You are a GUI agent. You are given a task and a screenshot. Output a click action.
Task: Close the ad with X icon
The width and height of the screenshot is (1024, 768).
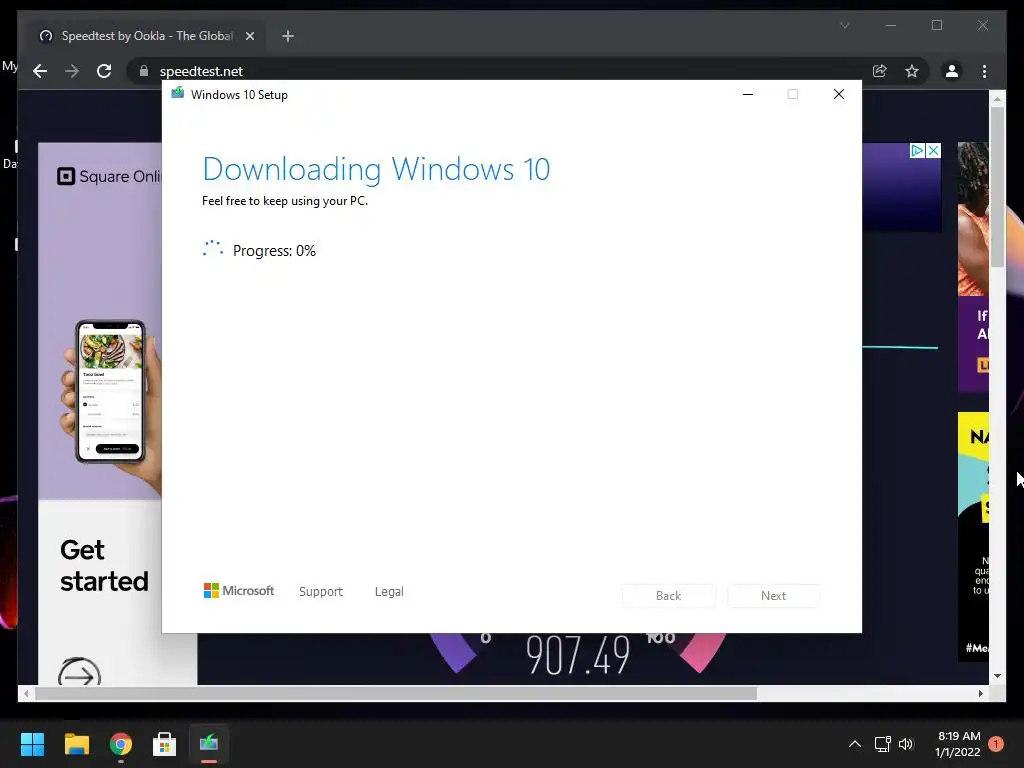tap(934, 151)
